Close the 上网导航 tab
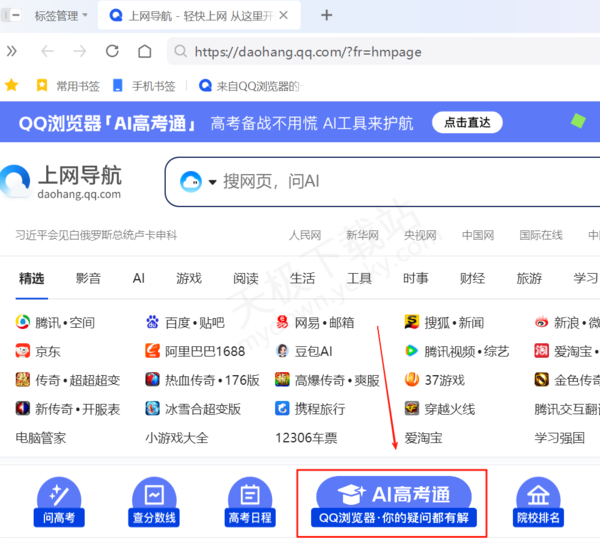Image resolution: width=600 pixels, height=545 pixels. coord(283,15)
